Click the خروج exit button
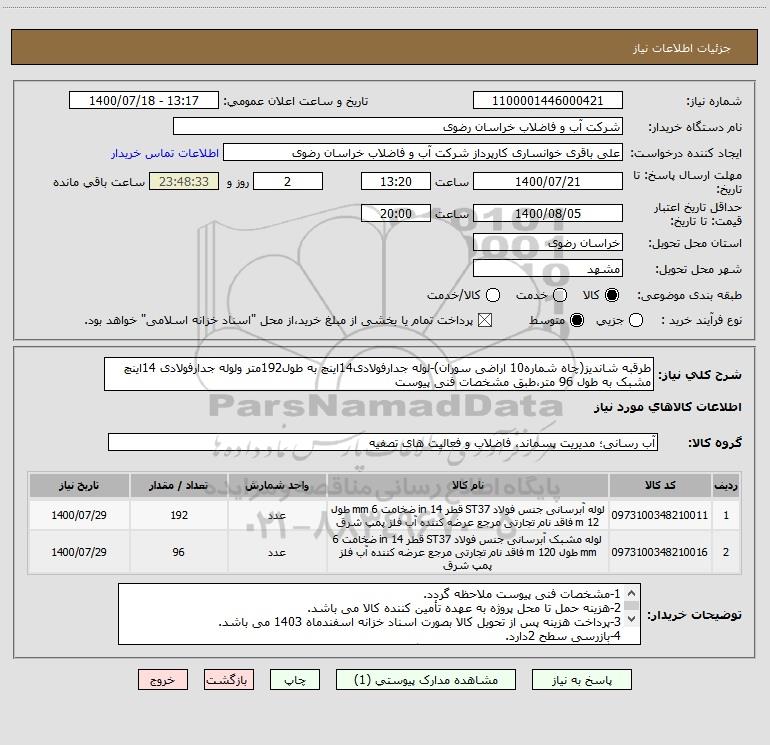 point(163,680)
